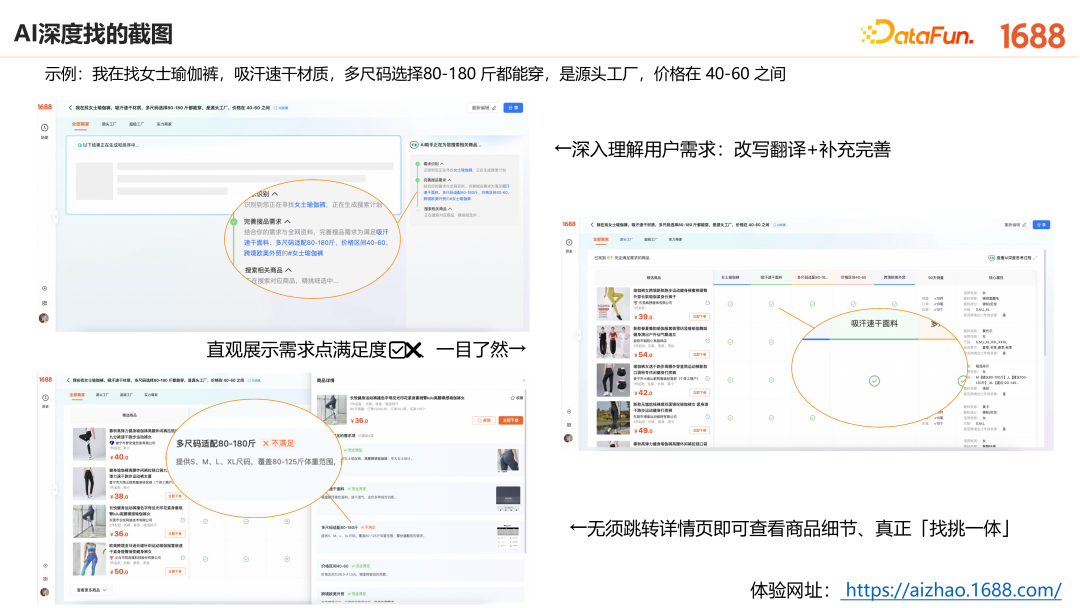Viewport: 1080px width, 608px height.
Task: Click the 核心属性 column header in the table
Action: point(995,277)
